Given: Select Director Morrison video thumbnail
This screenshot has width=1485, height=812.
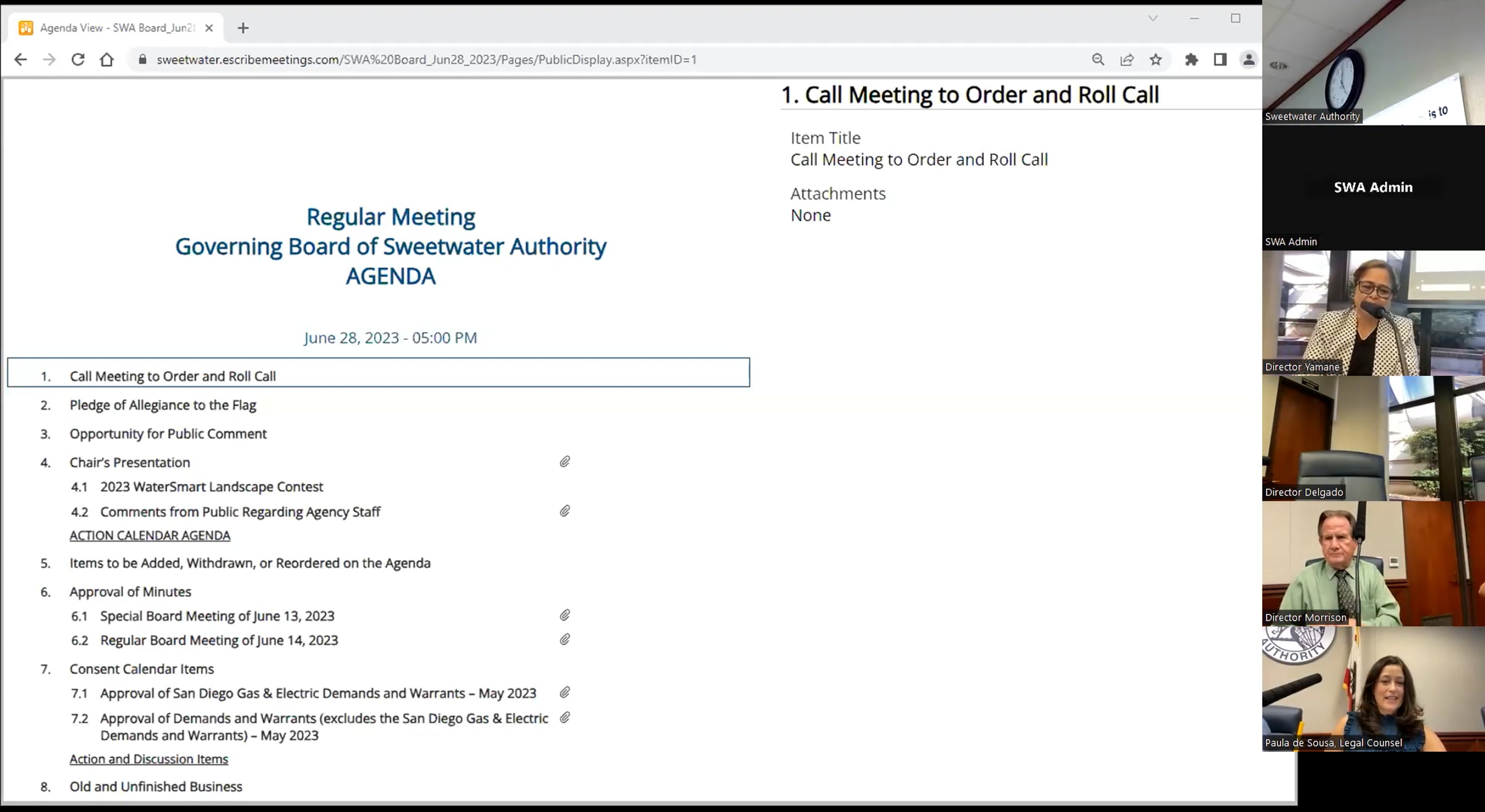Looking at the screenshot, I should tap(1373, 563).
